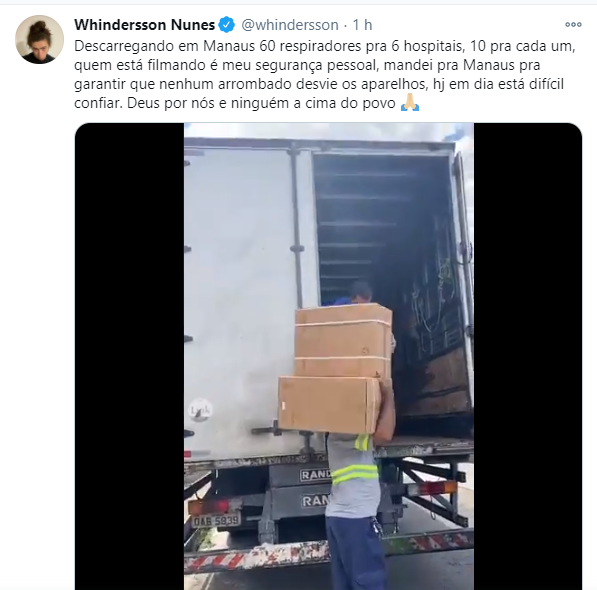
Task: Click the upper cardboard box in the video
Action: click(x=343, y=341)
